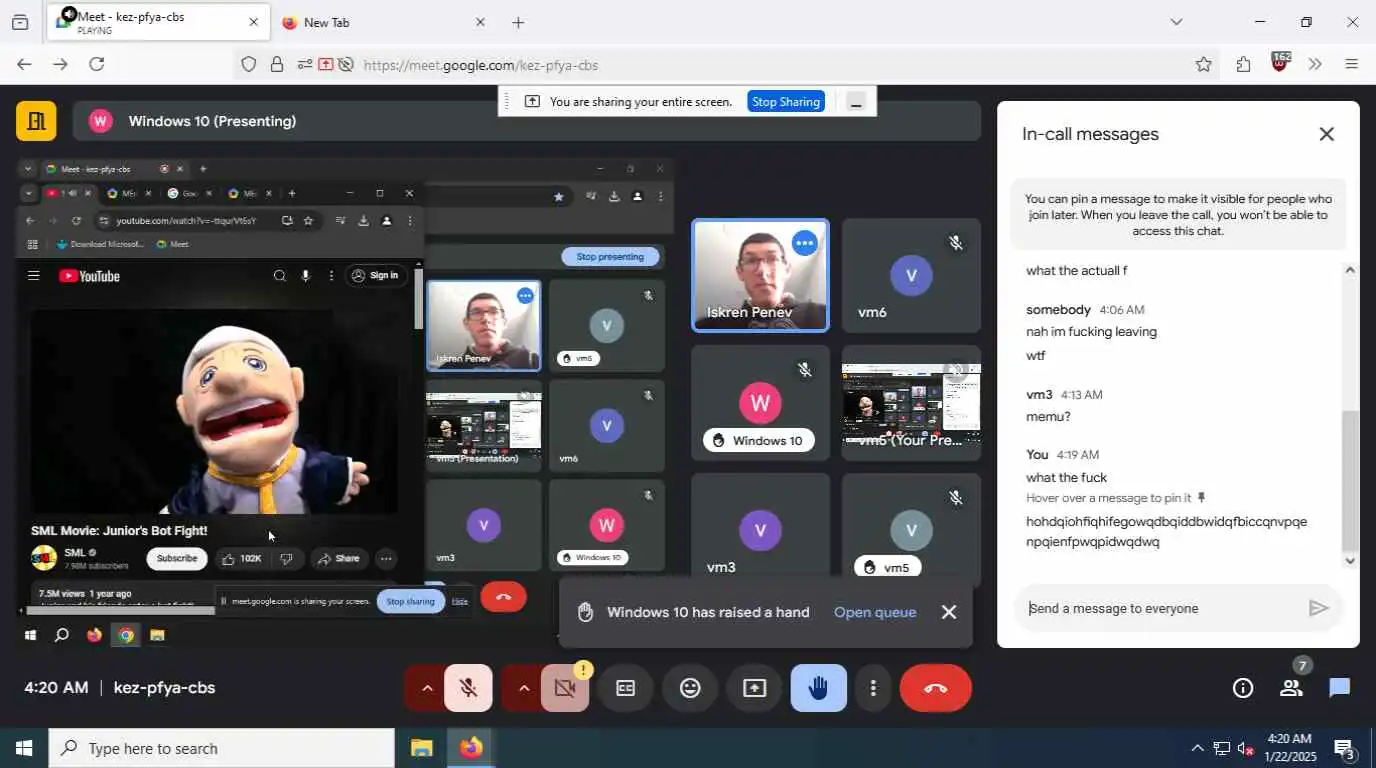The image size is (1376, 768).
Task: Open the Windows Start menu
Action: pyautogui.click(x=24, y=748)
